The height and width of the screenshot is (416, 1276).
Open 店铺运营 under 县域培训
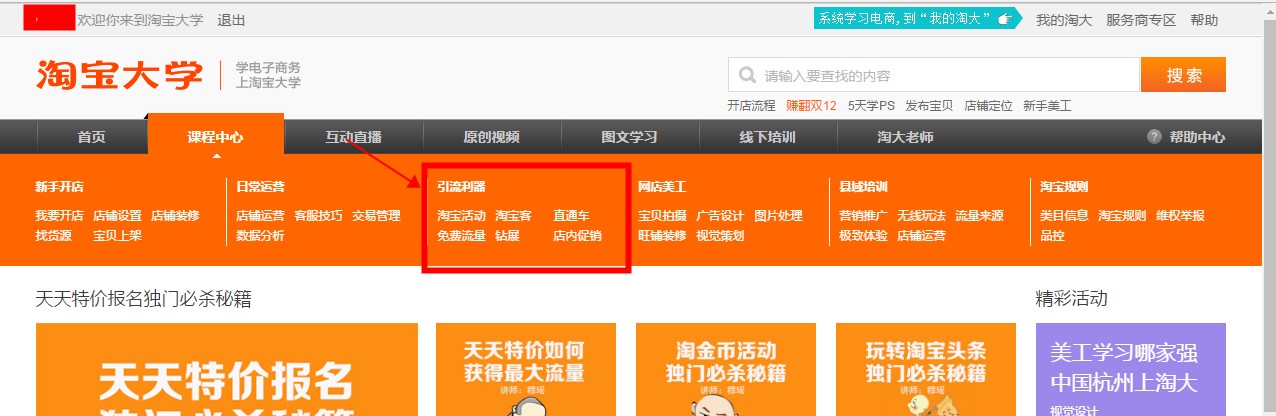(921, 235)
